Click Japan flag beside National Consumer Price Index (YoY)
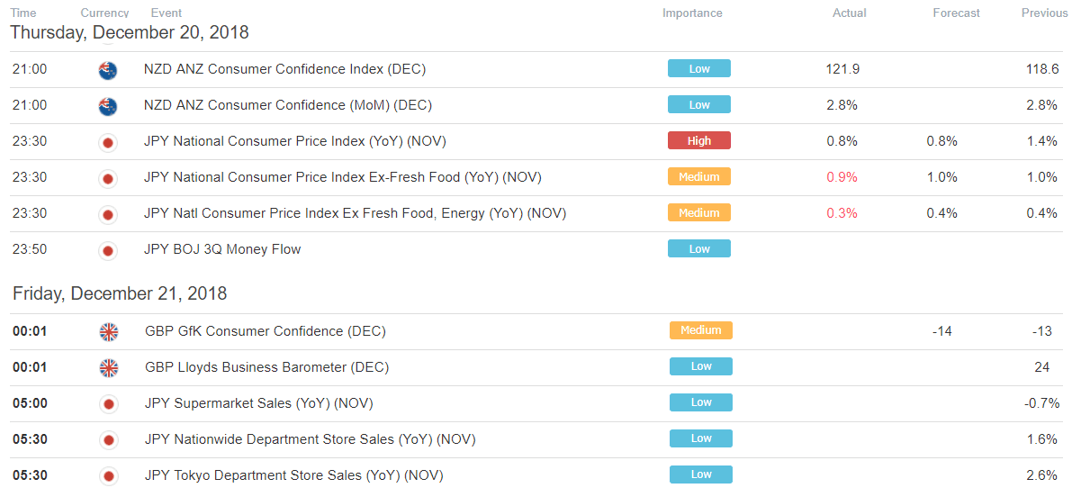This screenshot has width=1072, height=487. click(x=108, y=142)
